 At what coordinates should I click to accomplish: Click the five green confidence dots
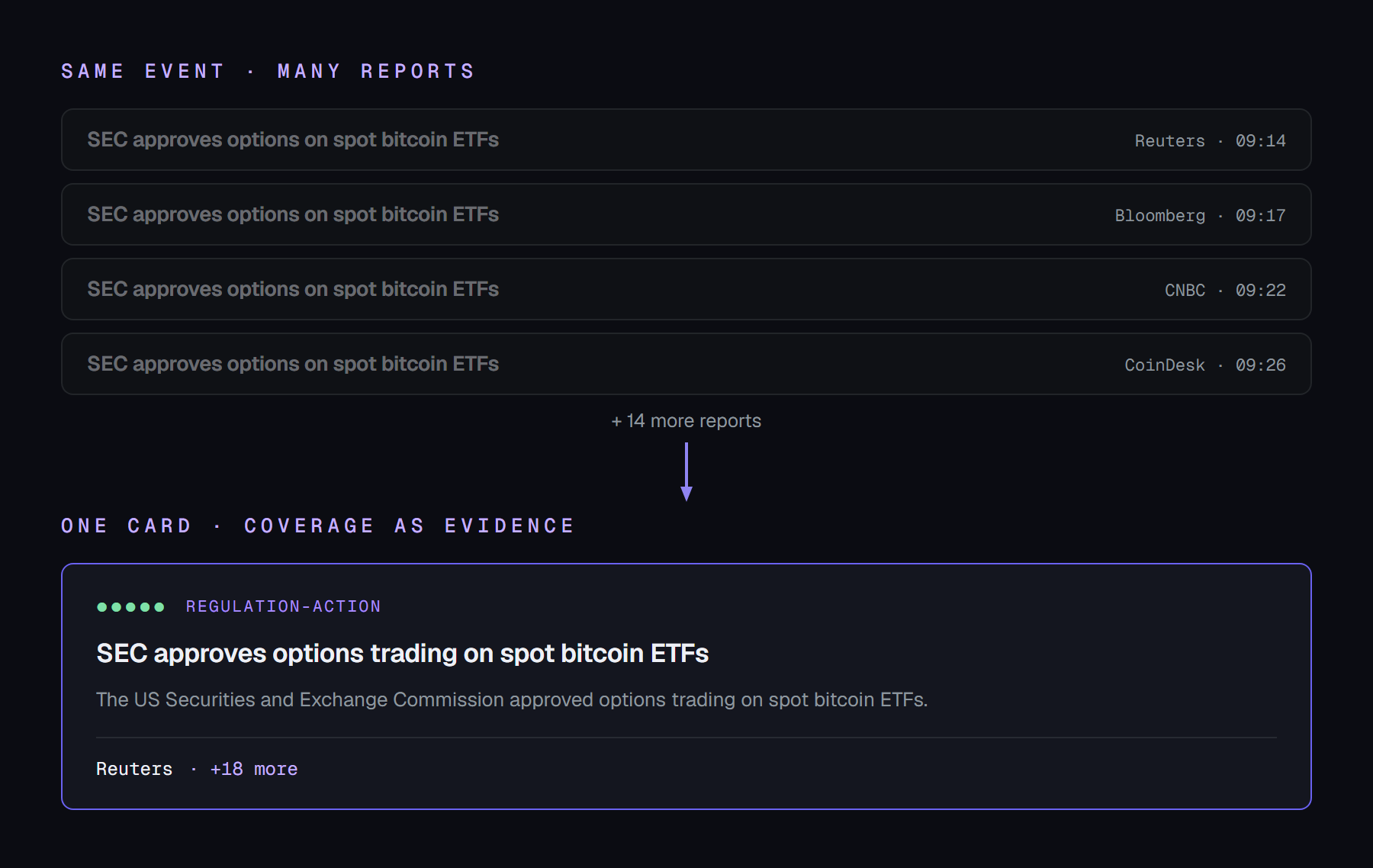click(130, 607)
